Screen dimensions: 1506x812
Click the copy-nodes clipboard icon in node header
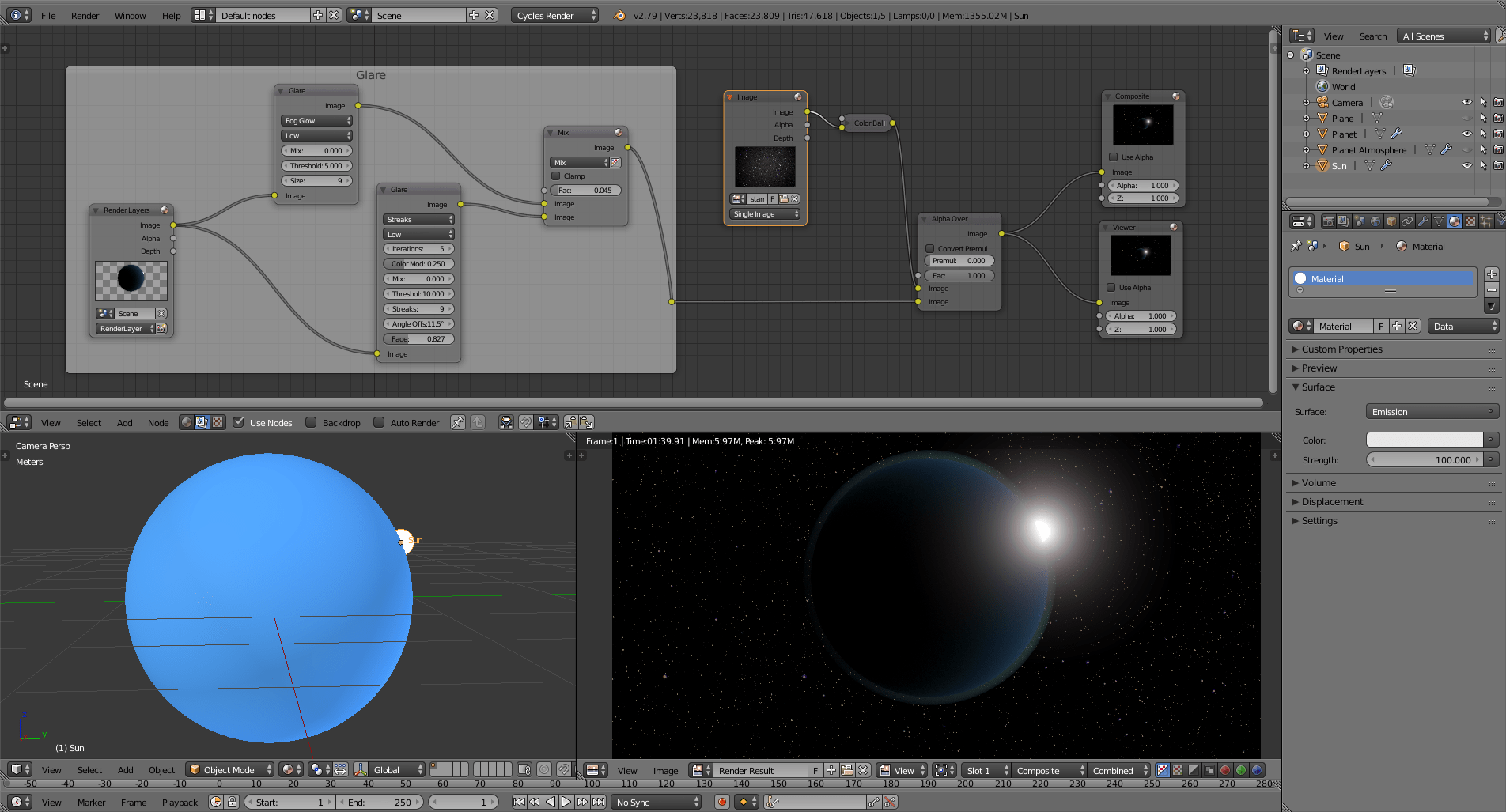(571, 422)
